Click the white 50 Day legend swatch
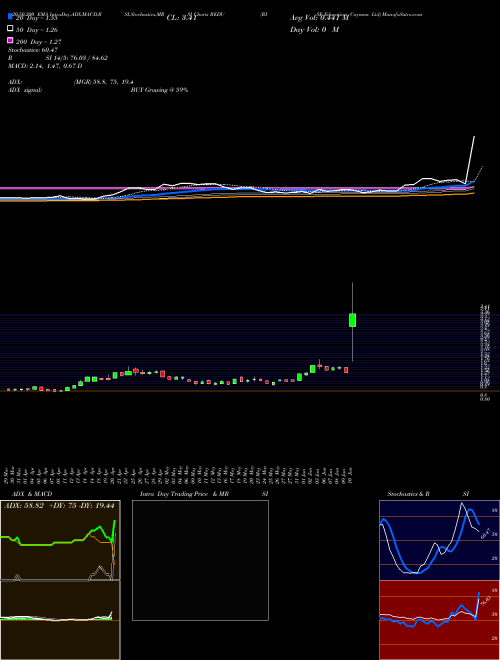This screenshot has height=660, width=500. click(10, 29)
